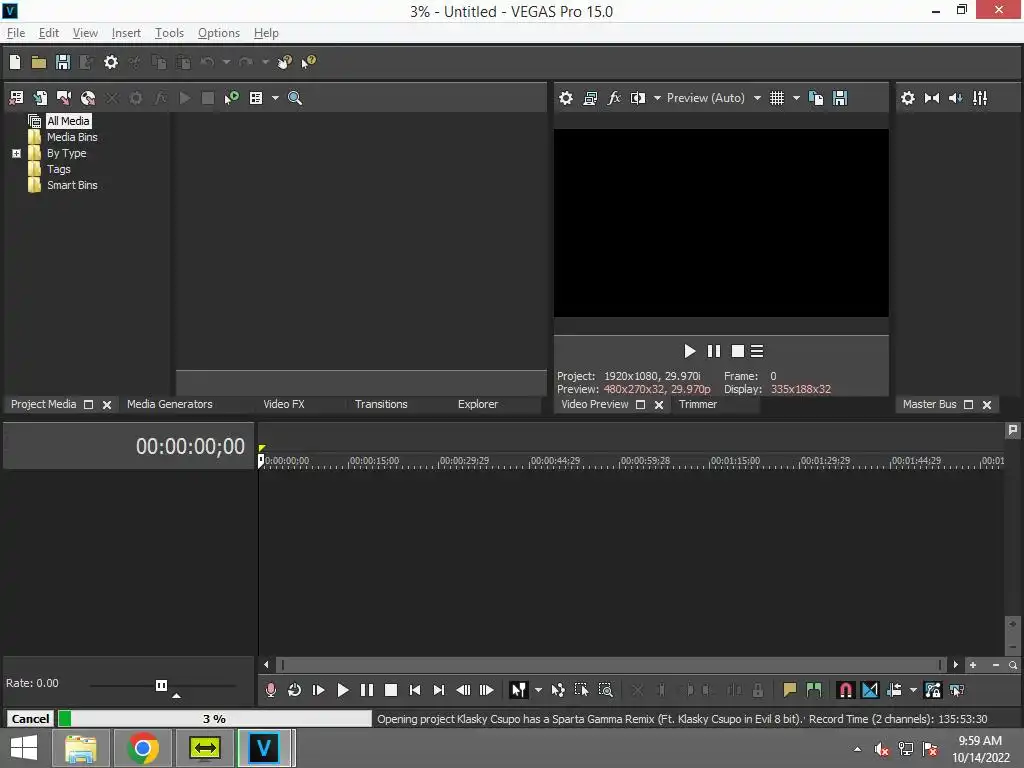Switch to the Trimmer tab
Viewport: 1024px width, 768px height.
point(697,404)
